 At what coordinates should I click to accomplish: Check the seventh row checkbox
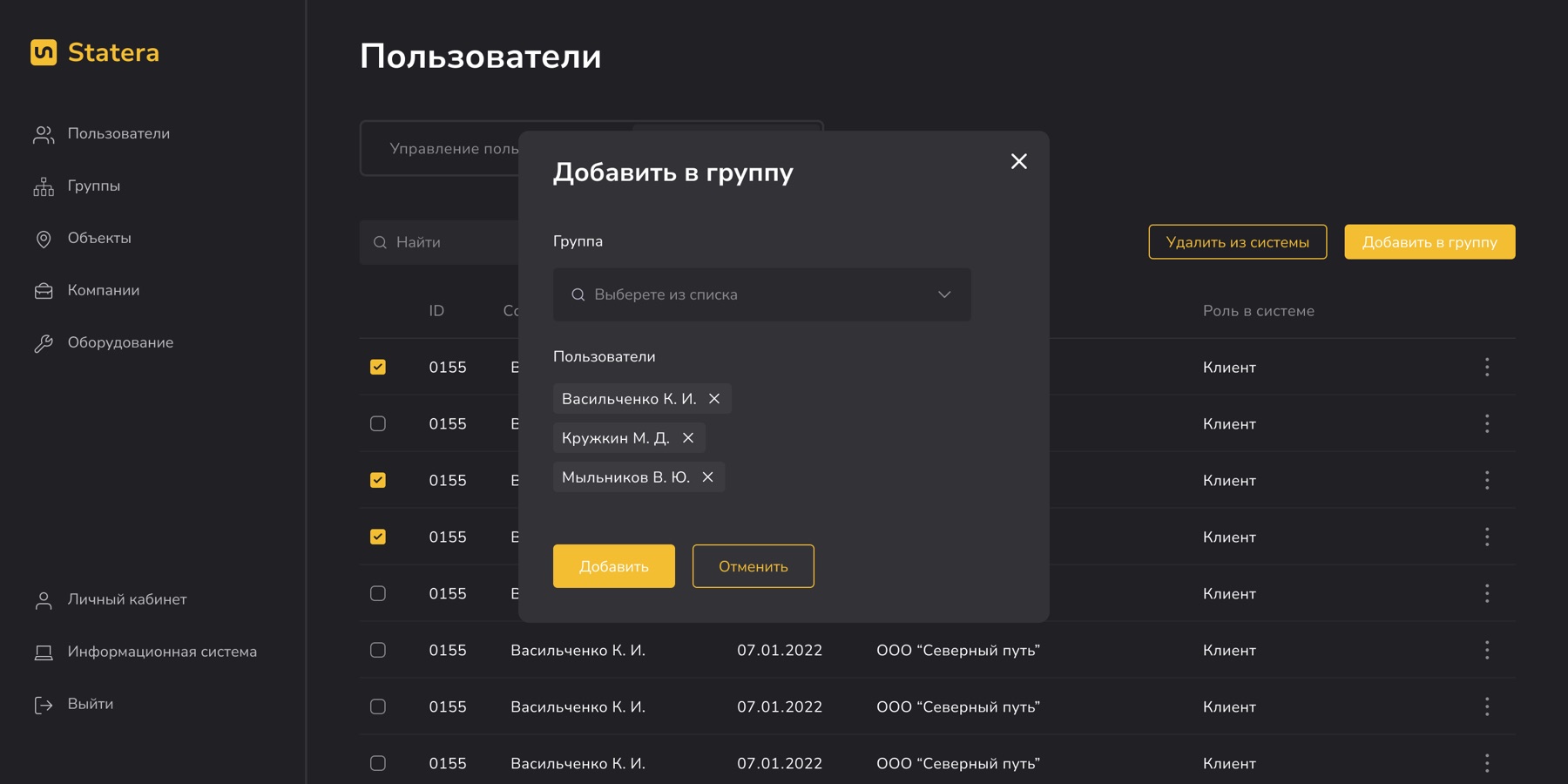pyautogui.click(x=378, y=706)
